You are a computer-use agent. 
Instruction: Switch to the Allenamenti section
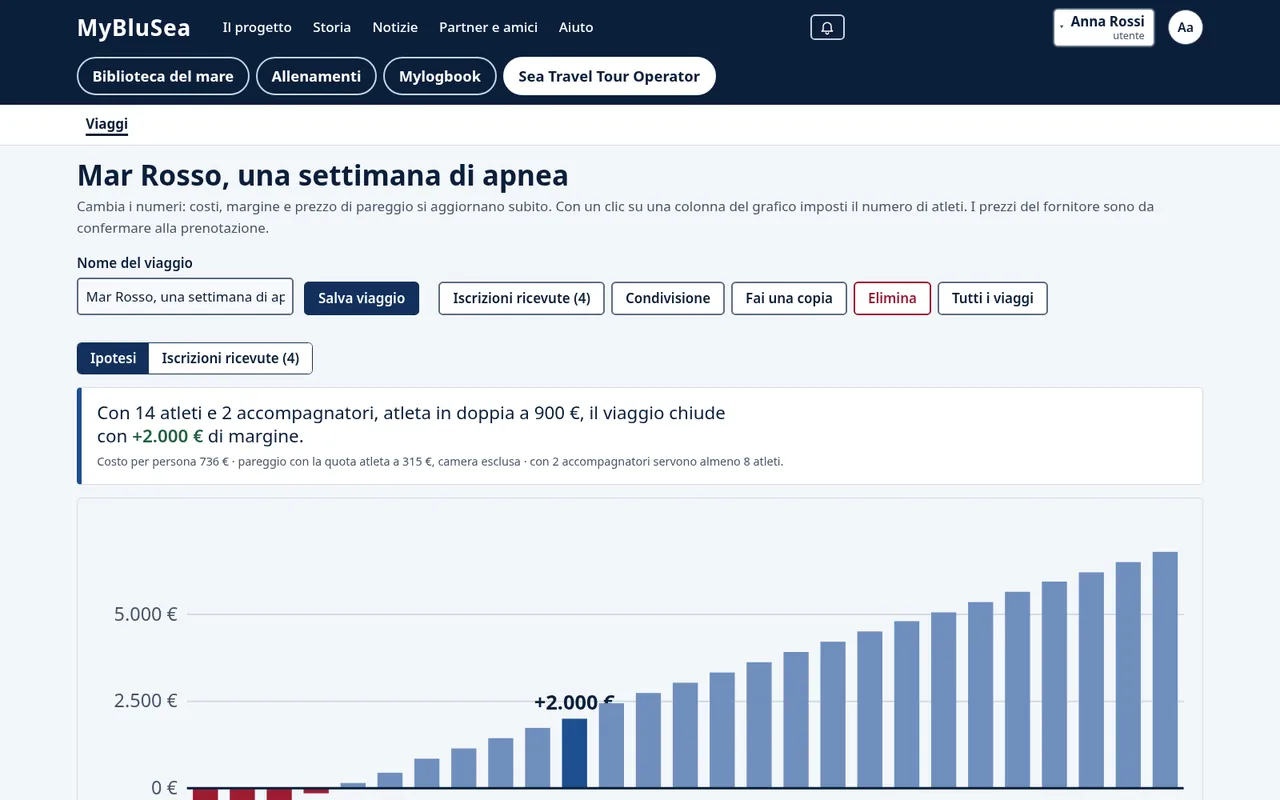(x=316, y=76)
